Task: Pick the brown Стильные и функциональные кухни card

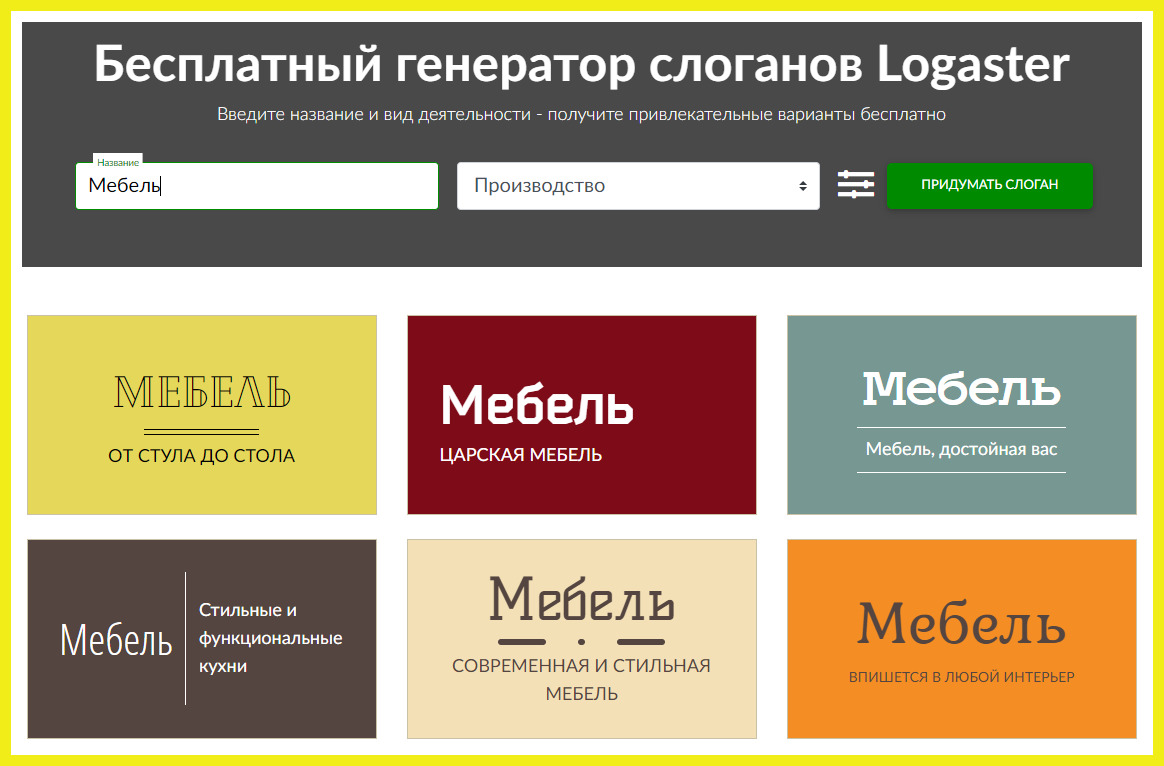Action: coord(202,639)
